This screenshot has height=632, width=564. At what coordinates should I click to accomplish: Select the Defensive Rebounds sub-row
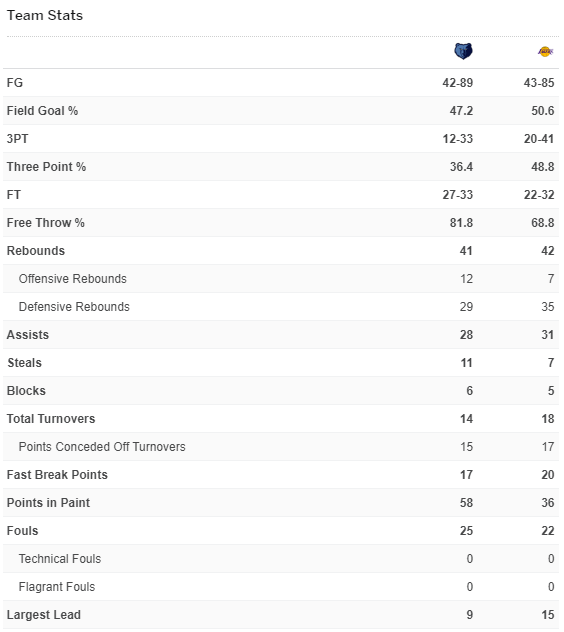[281, 307]
